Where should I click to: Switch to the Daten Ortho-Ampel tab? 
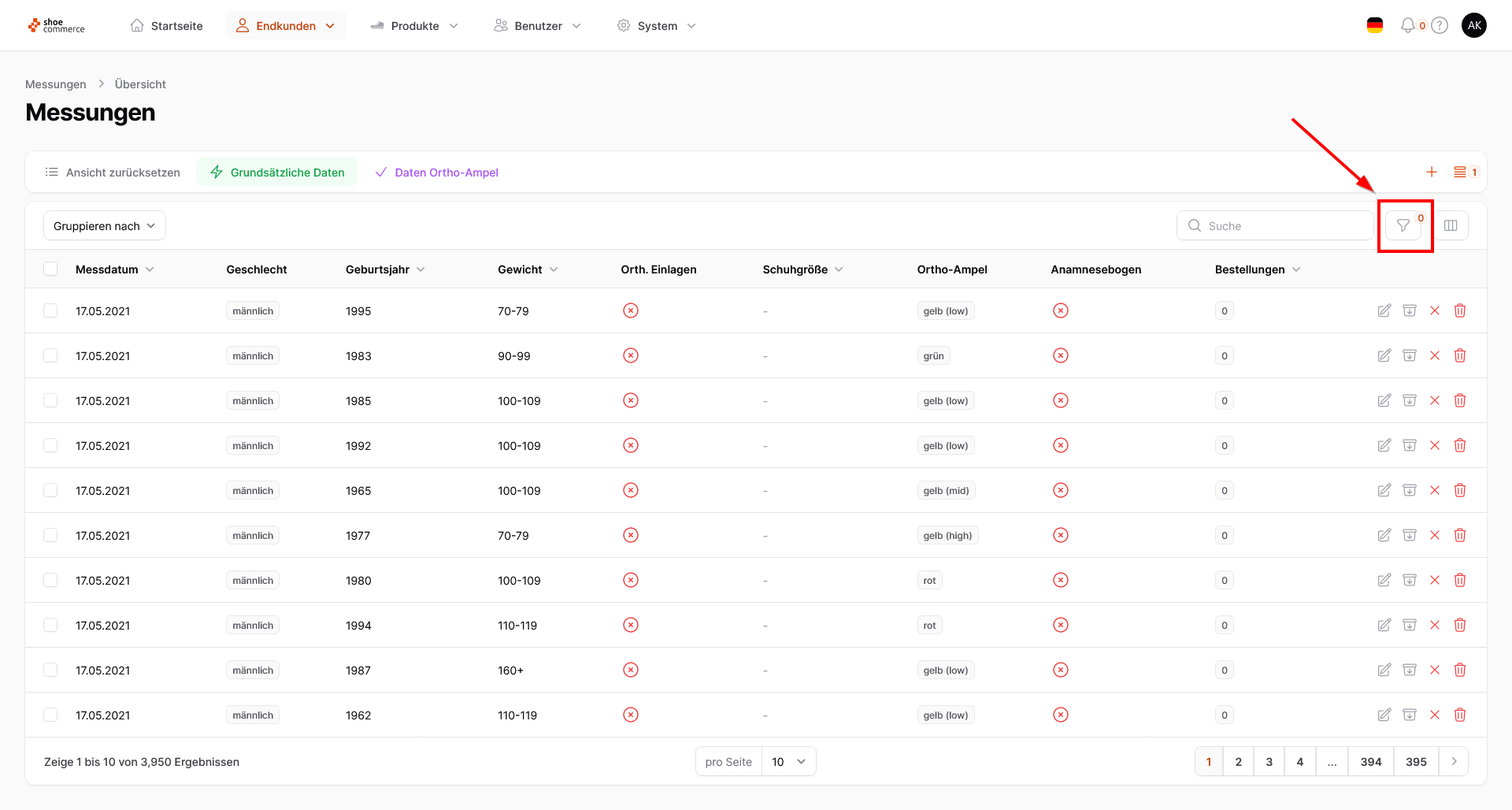coord(437,173)
